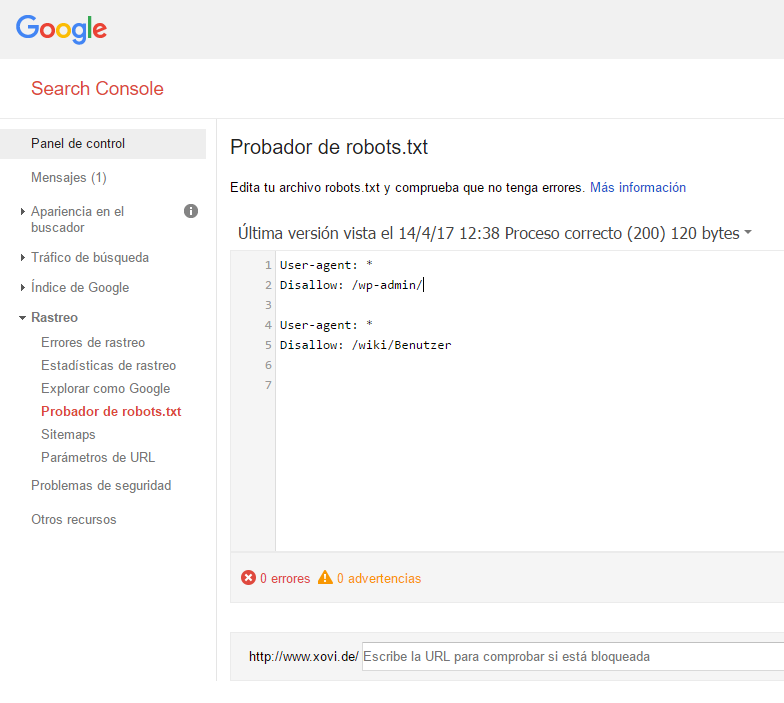Open Explorar como Google
This screenshot has width=784, height=703.
[x=106, y=388]
